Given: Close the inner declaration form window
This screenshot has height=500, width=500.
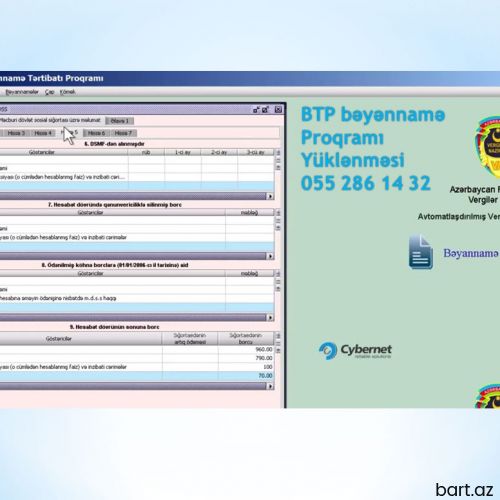Looking at the screenshot, I should [x=278, y=110].
